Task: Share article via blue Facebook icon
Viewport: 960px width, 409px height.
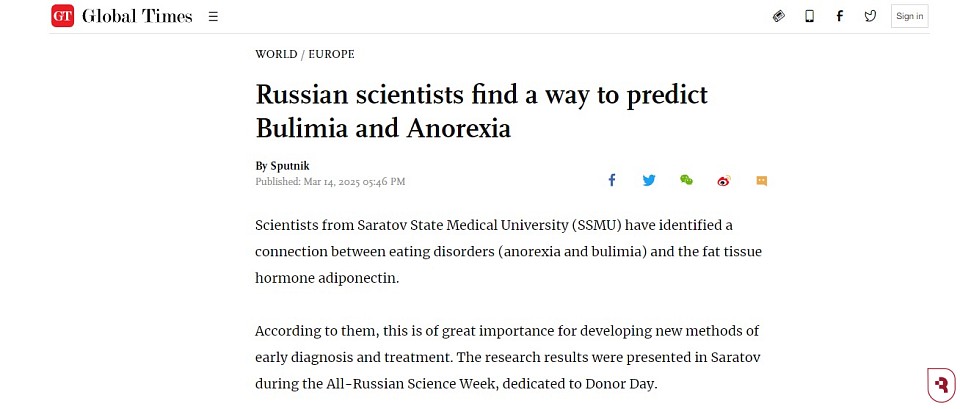Action: point(612,180)
